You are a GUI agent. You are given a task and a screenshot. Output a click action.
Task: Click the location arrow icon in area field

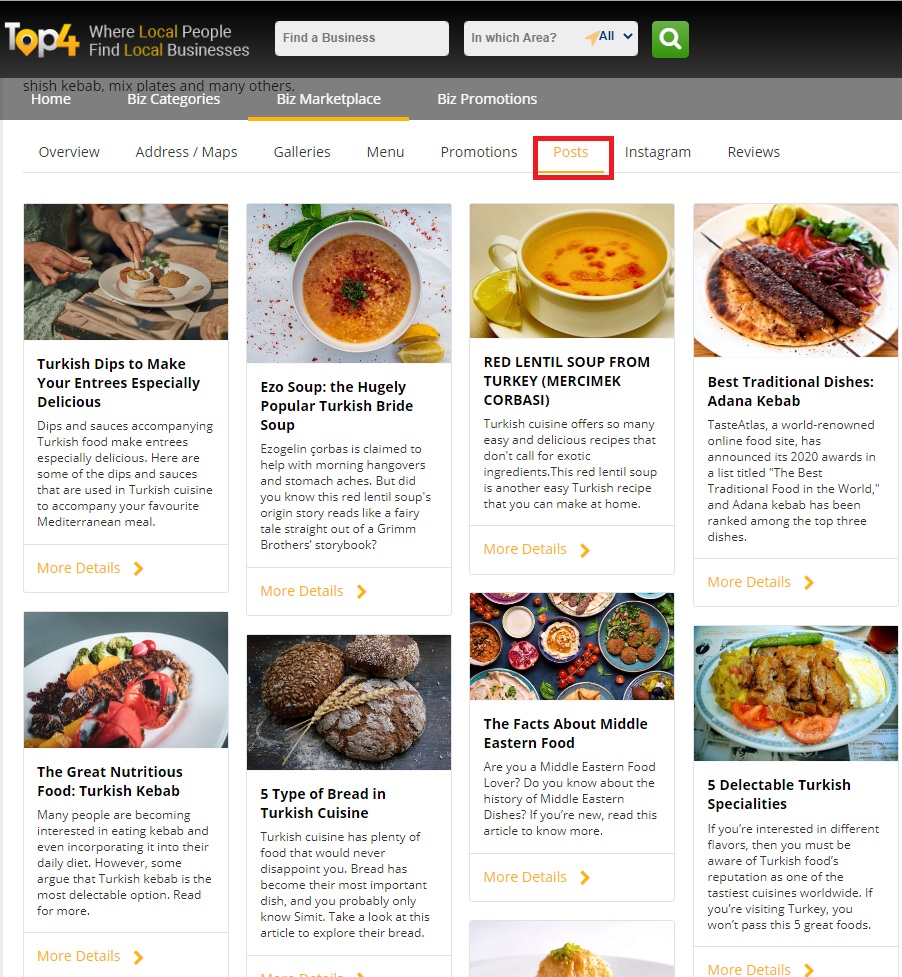(591, 37)
